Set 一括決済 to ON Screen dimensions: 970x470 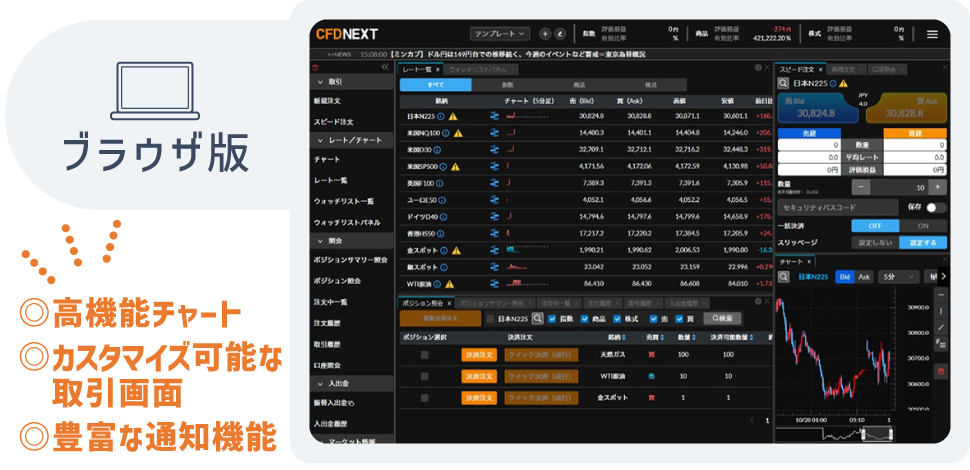click(x=923, y=226)
